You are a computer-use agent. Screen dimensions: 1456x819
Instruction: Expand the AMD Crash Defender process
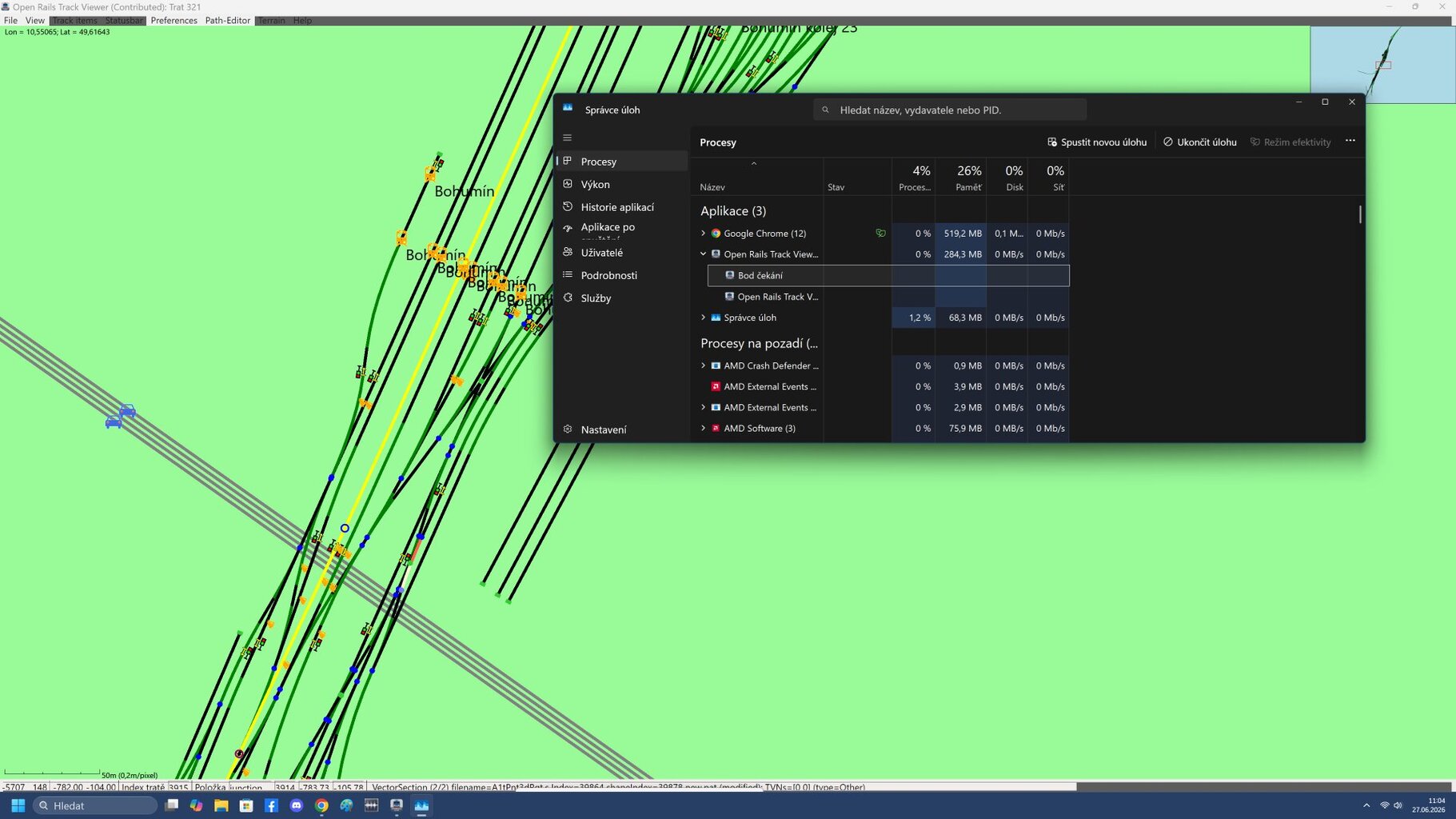pos(704,366)
